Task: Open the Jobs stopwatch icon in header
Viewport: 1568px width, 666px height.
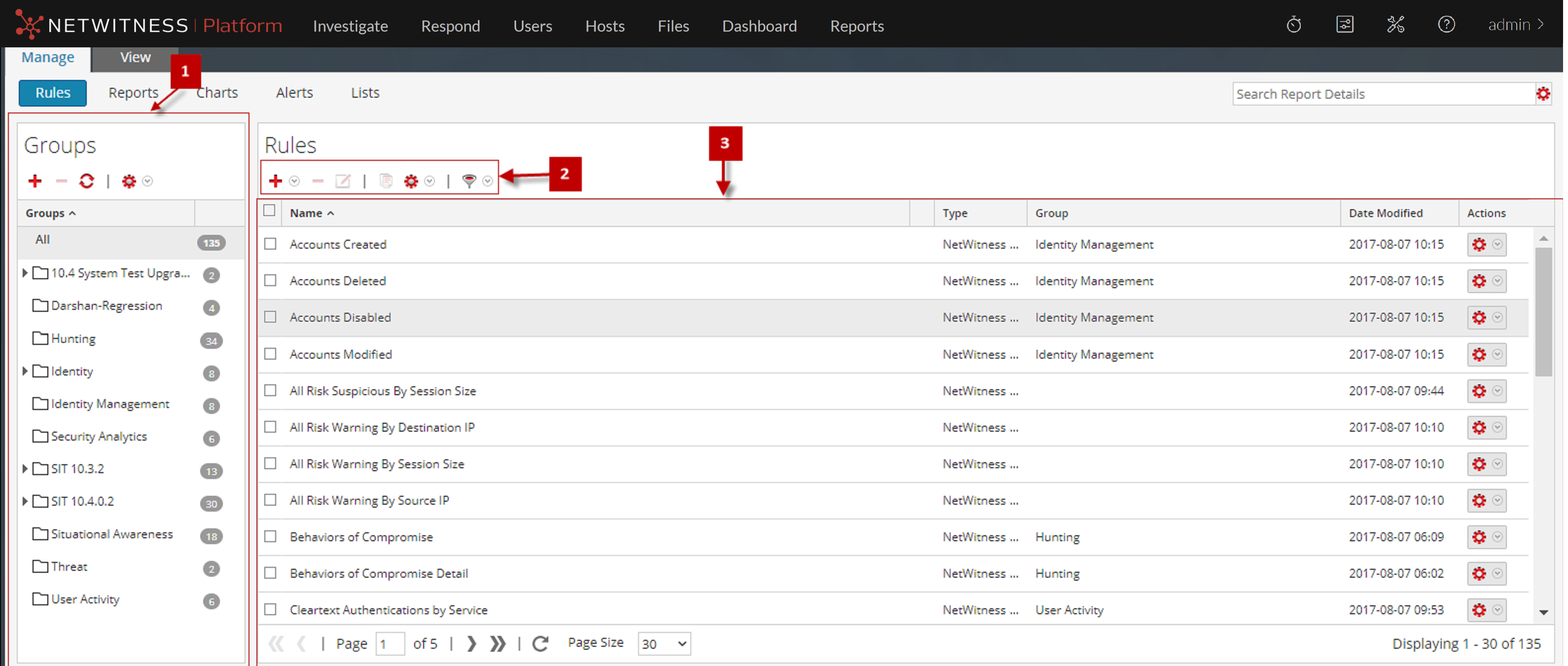Action: point(1293,25)
